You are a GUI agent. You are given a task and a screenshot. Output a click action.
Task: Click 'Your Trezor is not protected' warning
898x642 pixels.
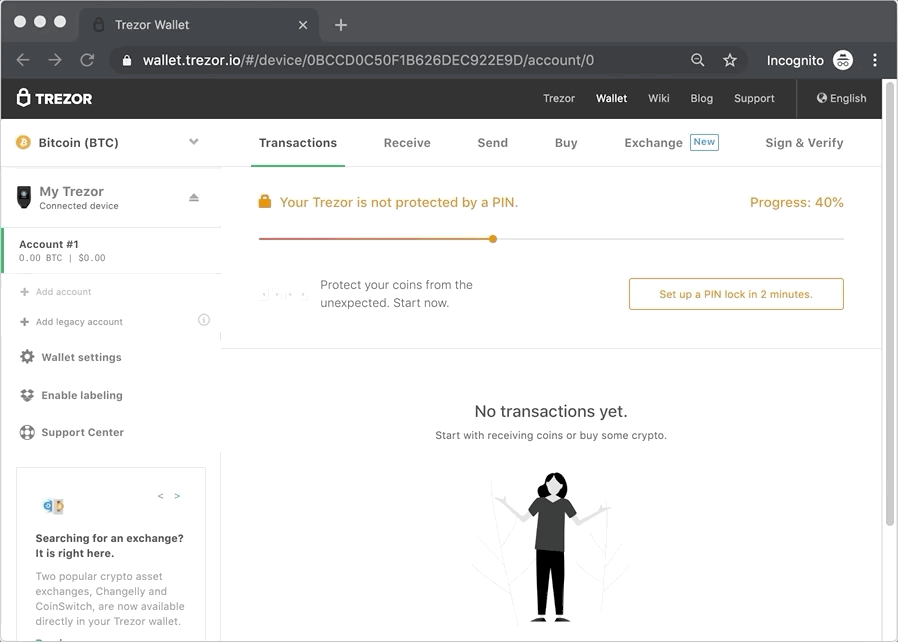pos(399,202)
